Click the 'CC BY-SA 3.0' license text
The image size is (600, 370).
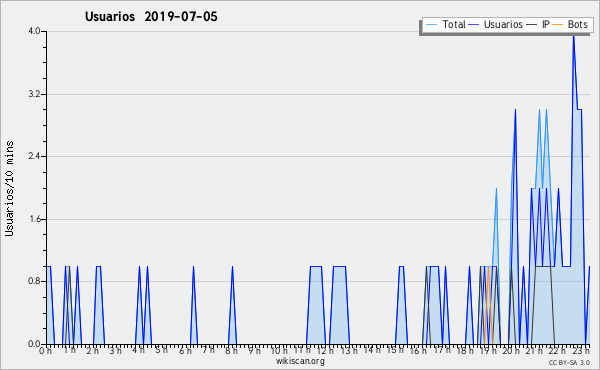coord(569,363)
